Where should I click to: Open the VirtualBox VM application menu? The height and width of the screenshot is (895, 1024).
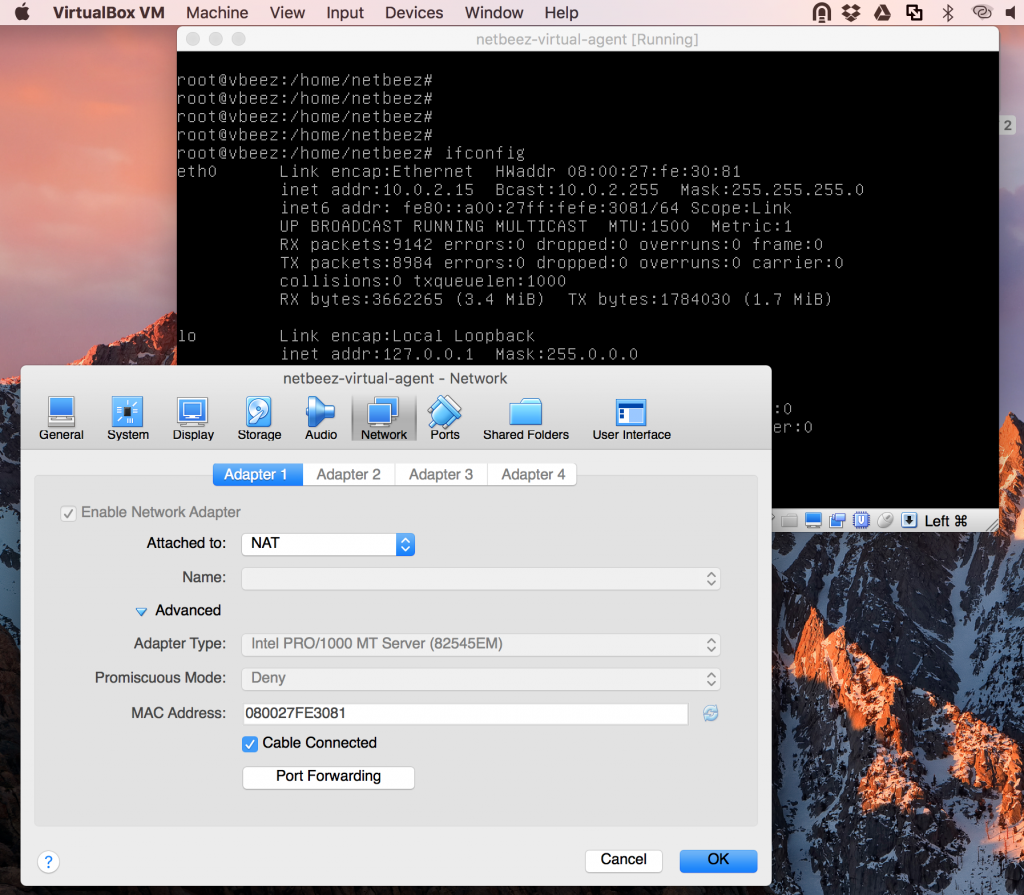(x=108, y=12)
